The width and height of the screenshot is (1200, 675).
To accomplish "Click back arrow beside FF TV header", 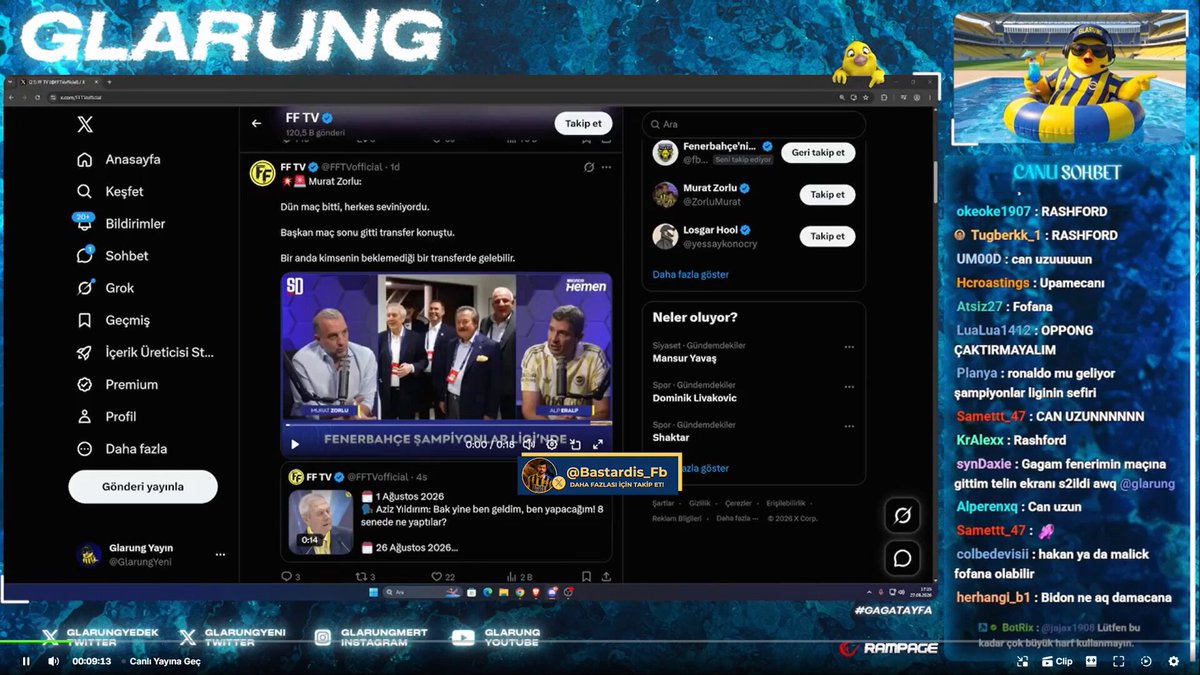I will (x=256, y=123).
